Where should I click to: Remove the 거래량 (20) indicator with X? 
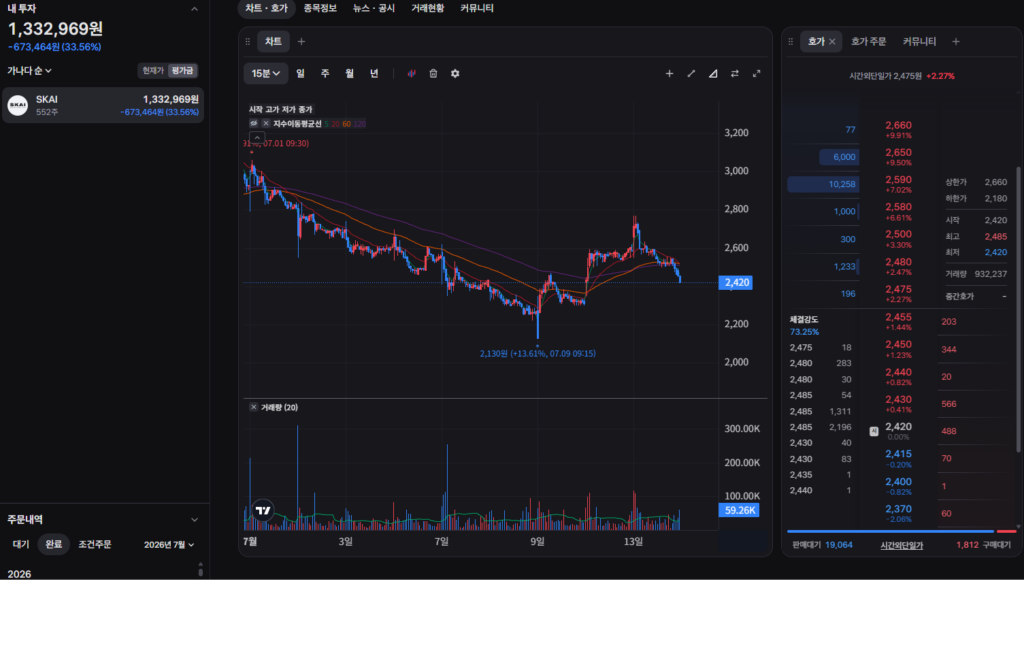253,407
